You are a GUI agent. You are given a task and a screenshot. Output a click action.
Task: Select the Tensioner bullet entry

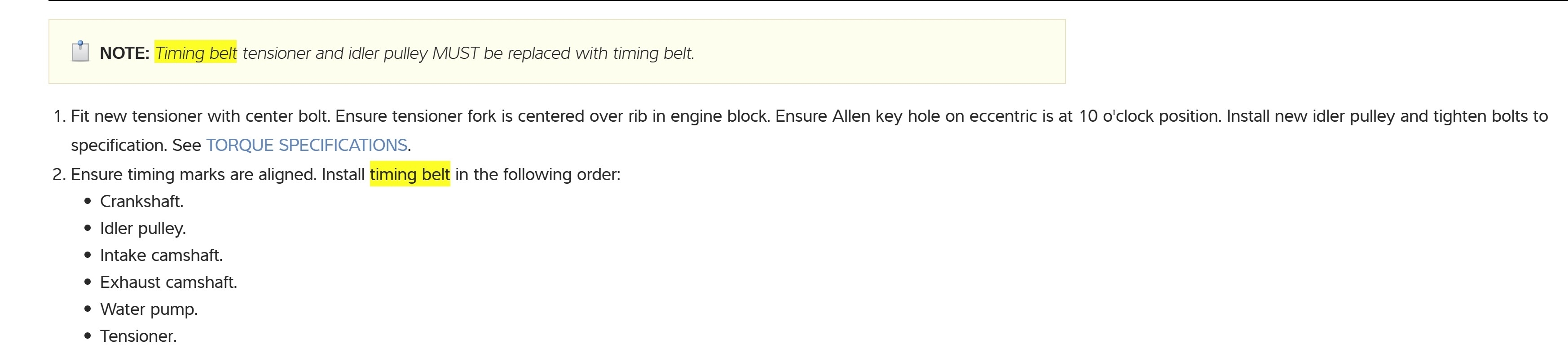click(x=138, y=336)
